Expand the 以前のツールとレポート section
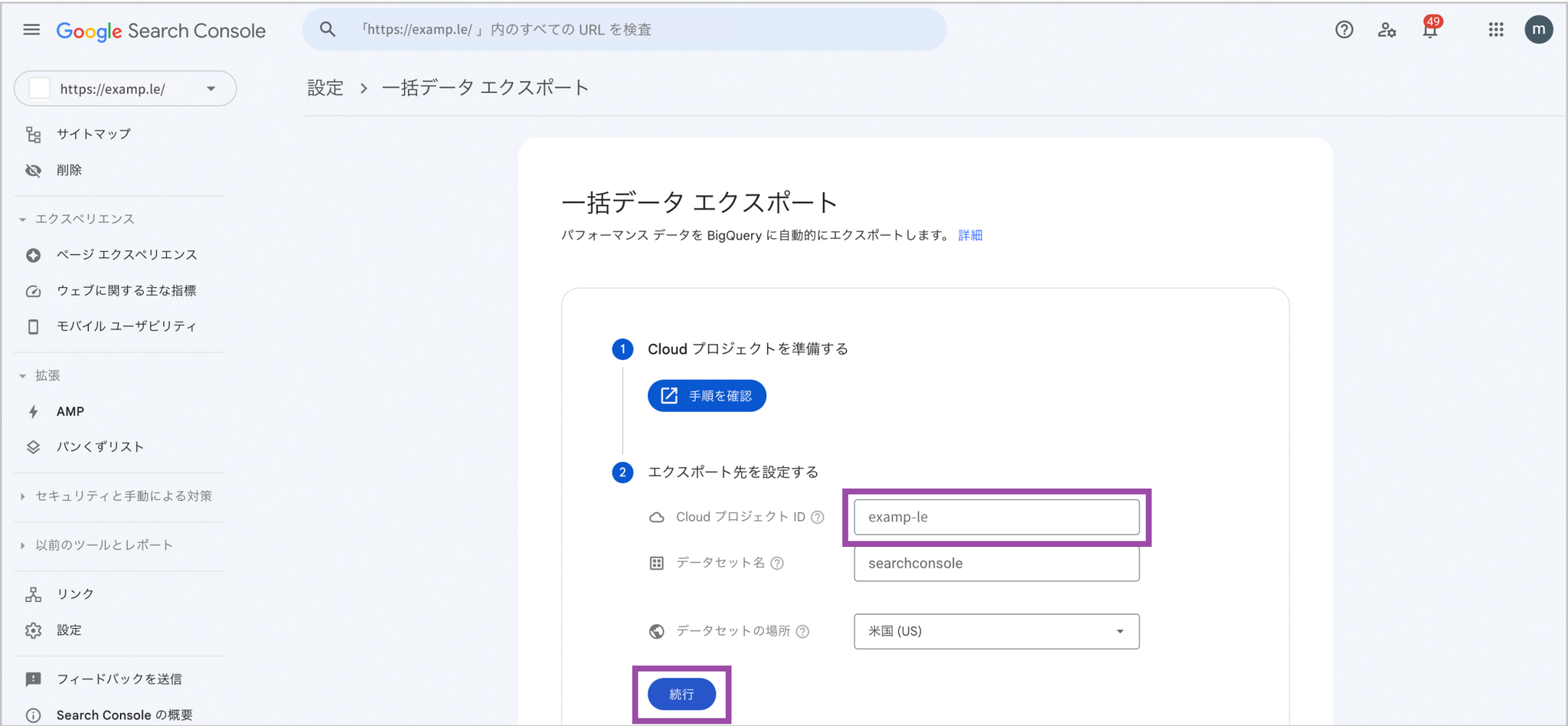1568x726 pixels. tap(23, 545)
